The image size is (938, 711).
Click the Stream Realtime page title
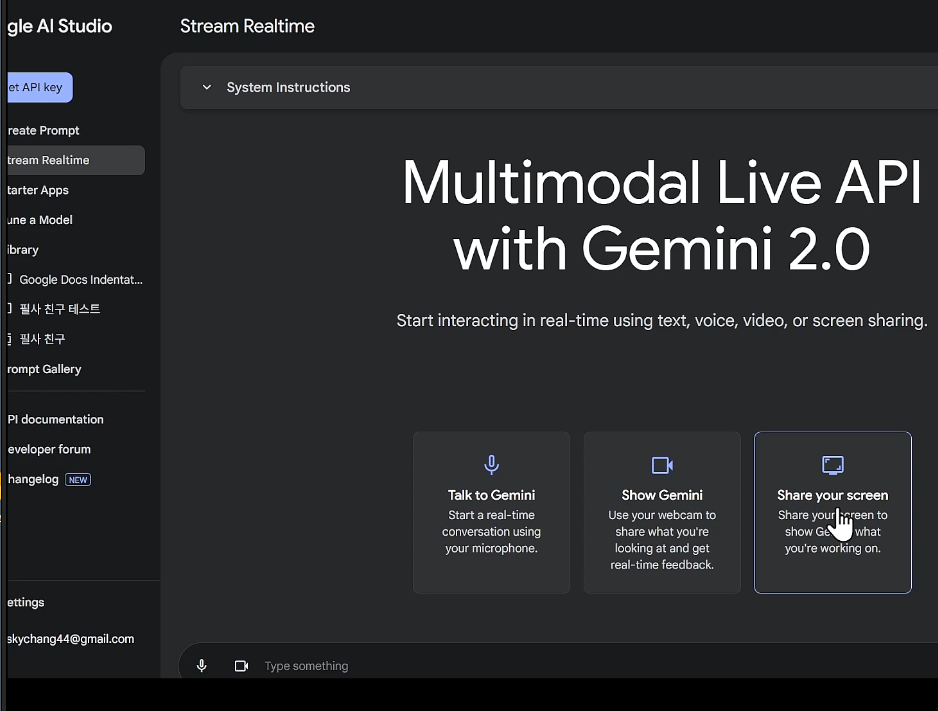click(x=247, y=26)
